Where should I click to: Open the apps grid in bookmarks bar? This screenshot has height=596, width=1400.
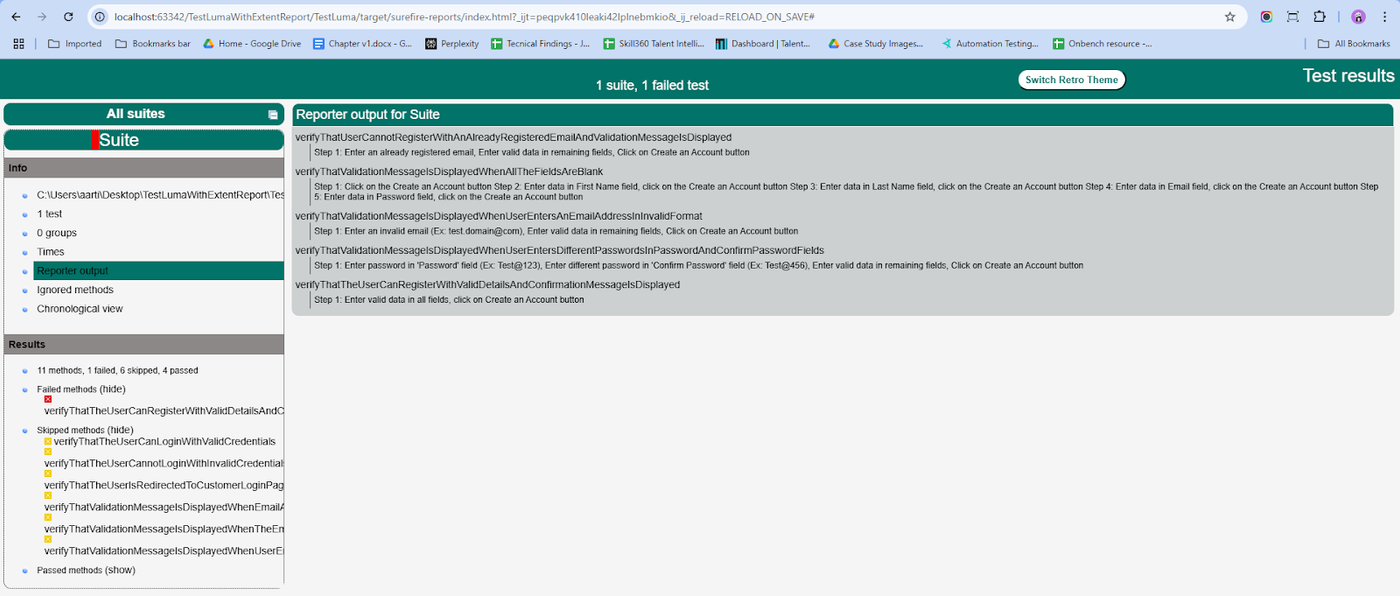click(x=18, y=44)
